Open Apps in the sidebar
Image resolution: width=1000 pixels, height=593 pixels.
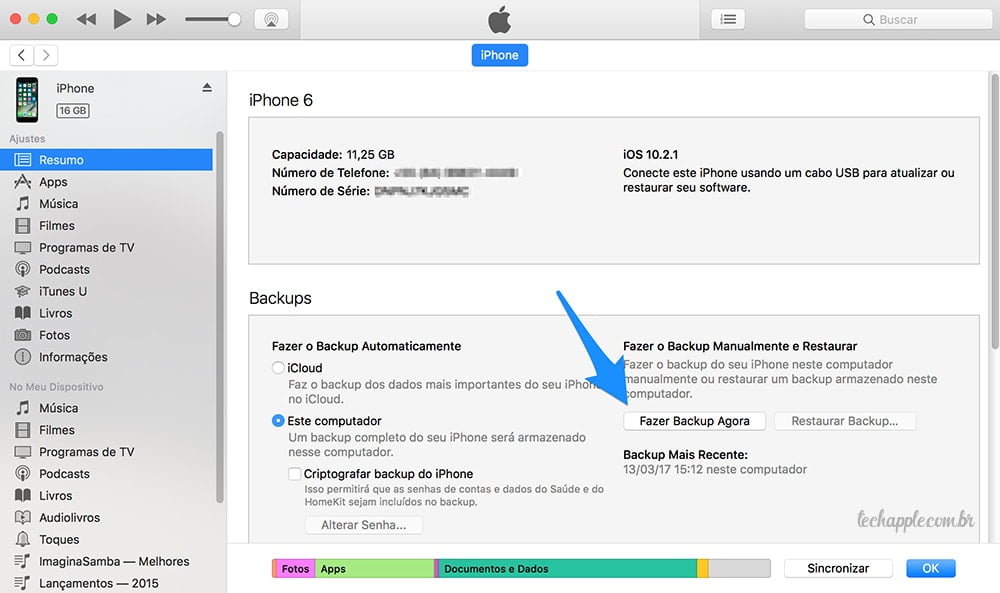tap(53, 182)
